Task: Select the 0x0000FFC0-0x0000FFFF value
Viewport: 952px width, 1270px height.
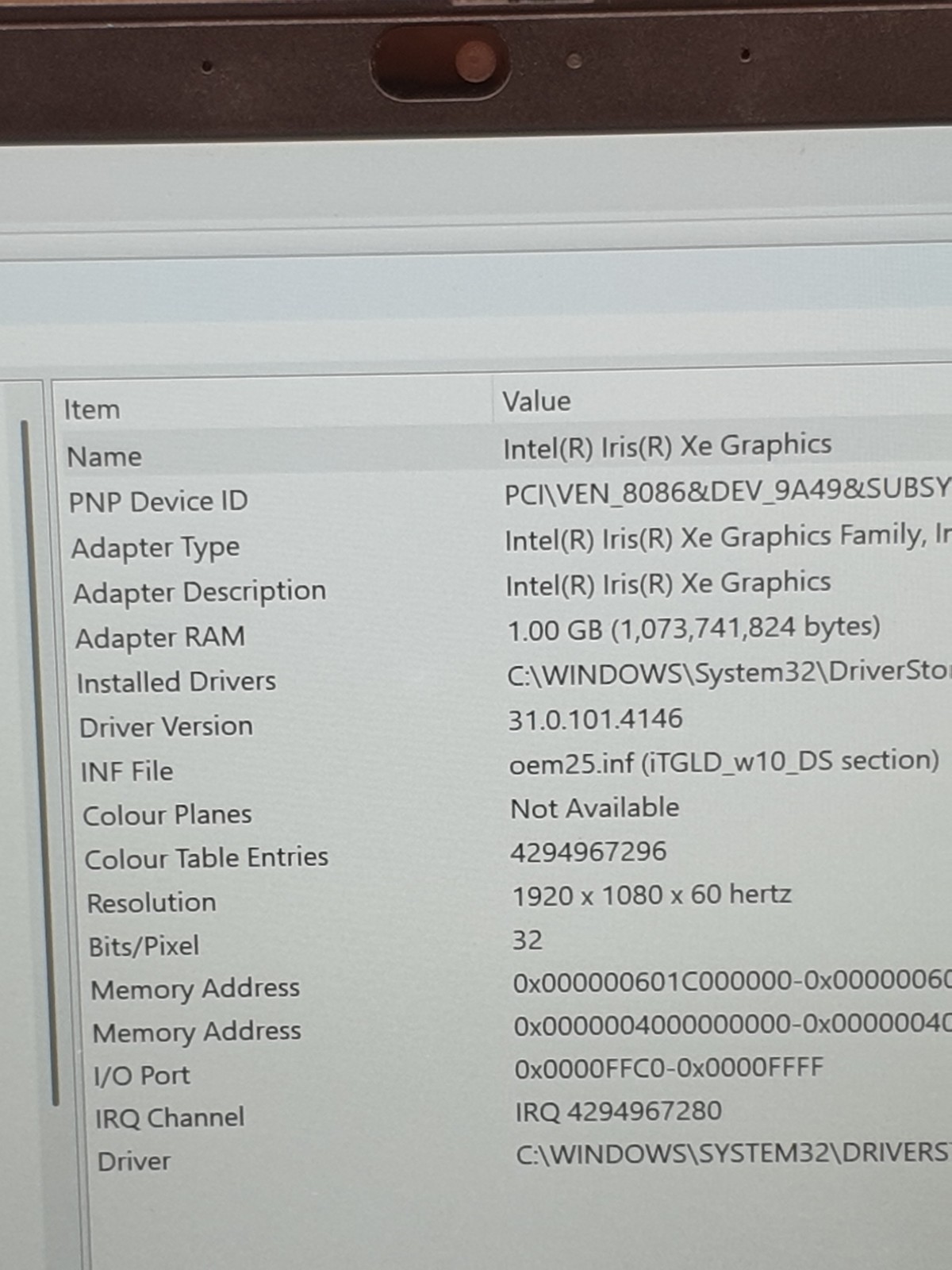Action: 669,1068
